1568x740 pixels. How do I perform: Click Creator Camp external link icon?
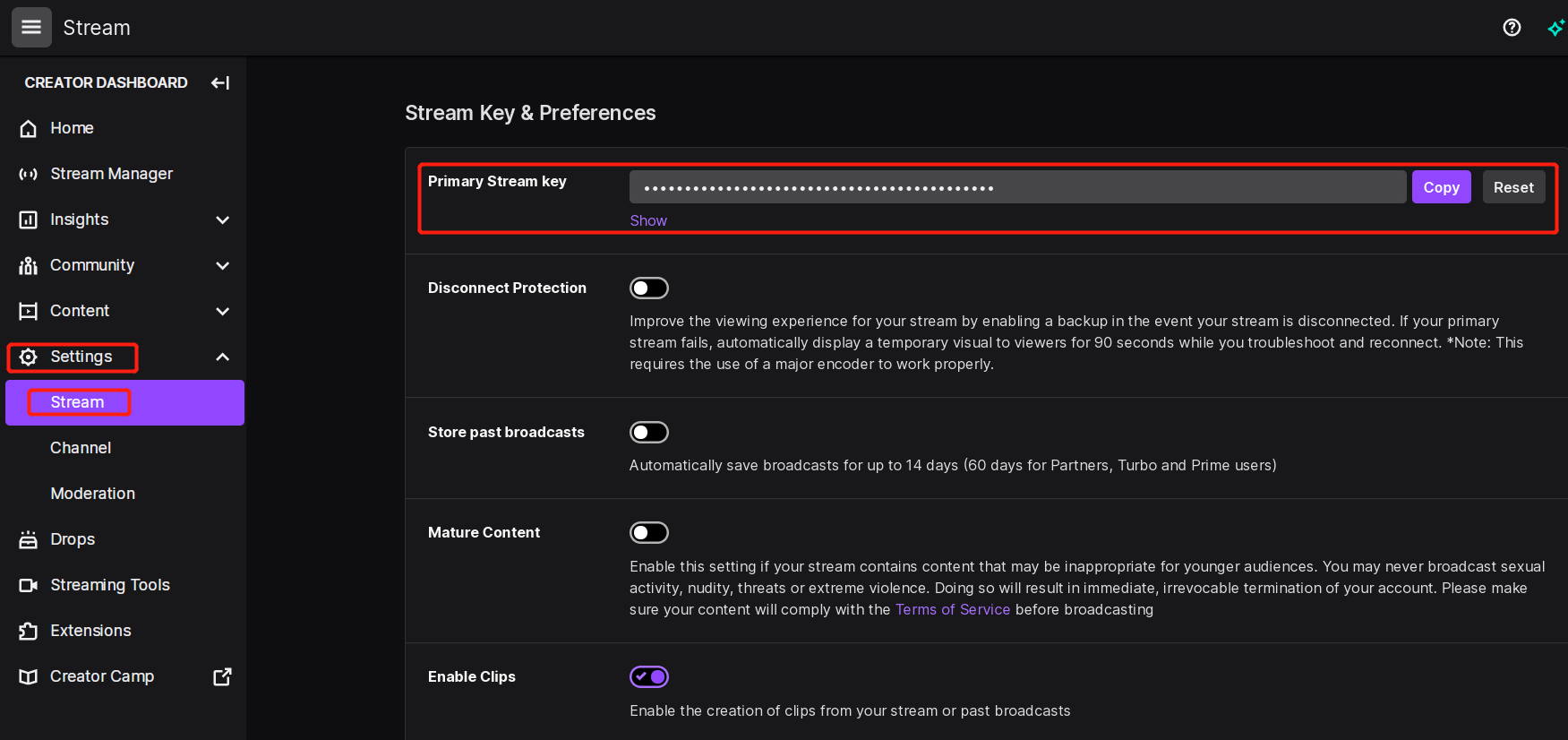pyautogui.click(x=222, y=676)
